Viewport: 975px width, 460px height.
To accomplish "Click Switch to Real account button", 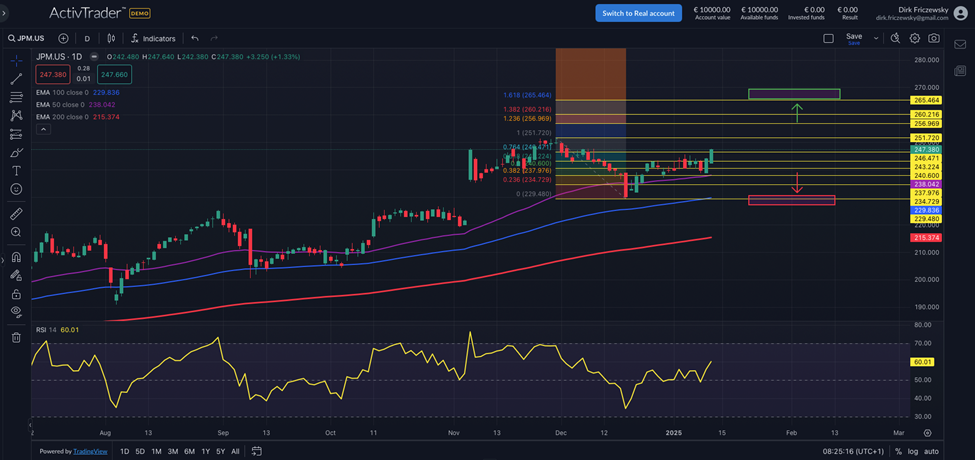I will 638,13.
